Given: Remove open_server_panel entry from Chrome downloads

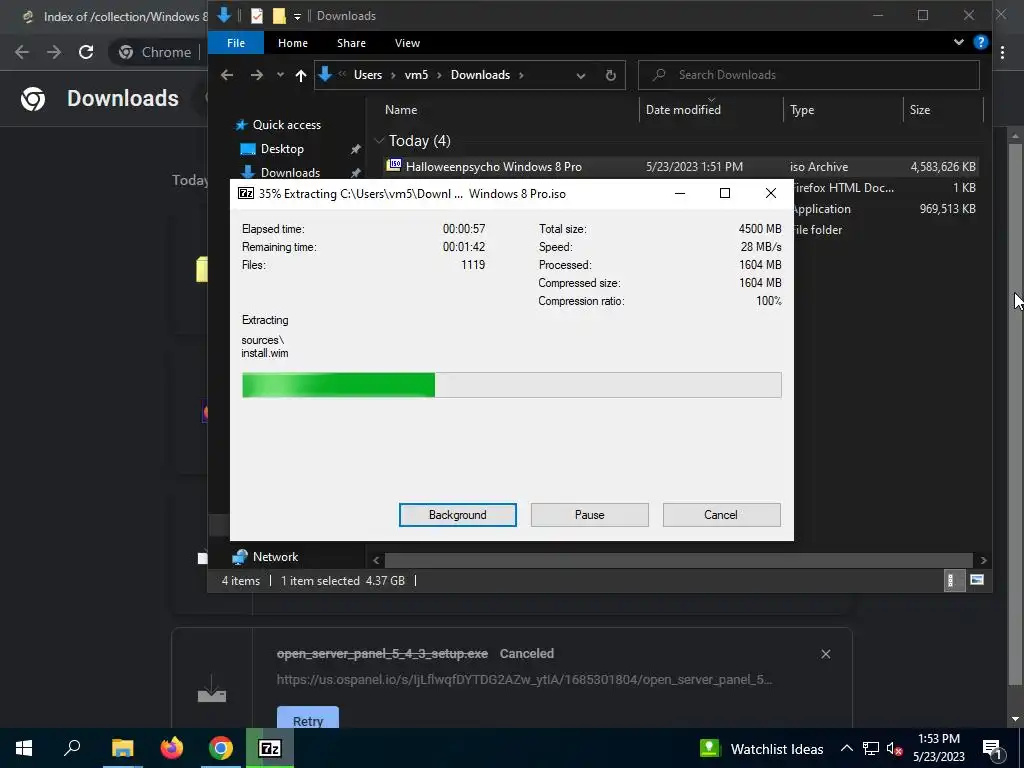Looking at the screenshot, I should pos(825,654).
